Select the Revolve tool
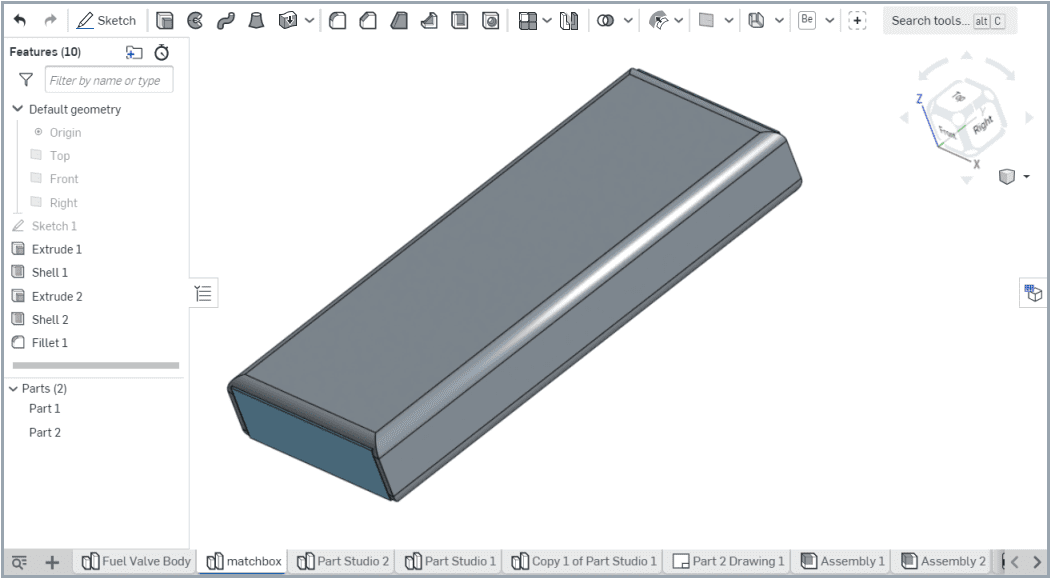The image size is (1051, 579). [196, 20]
